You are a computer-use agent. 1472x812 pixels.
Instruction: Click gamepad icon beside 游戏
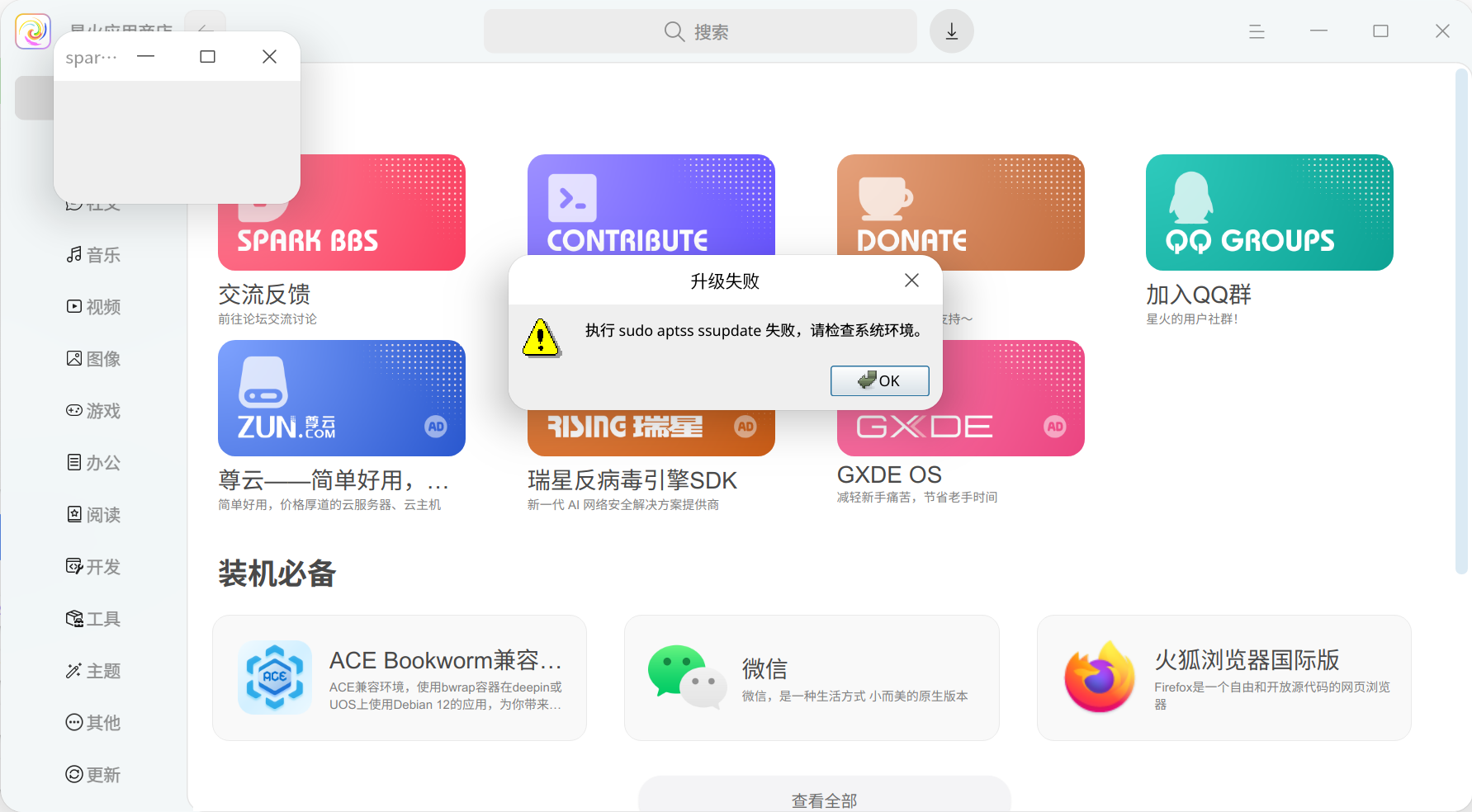click(74, 410)
